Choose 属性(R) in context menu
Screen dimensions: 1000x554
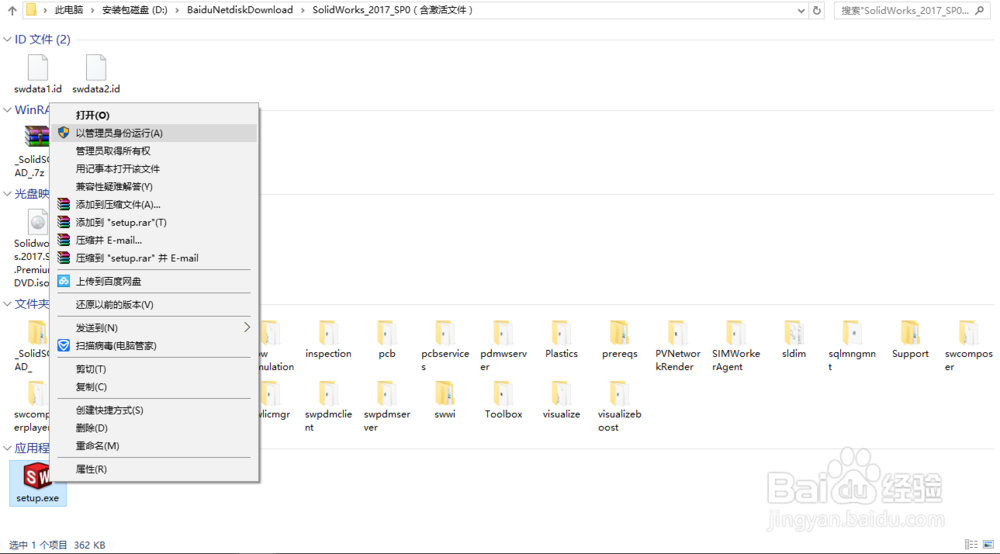point(154,469)
